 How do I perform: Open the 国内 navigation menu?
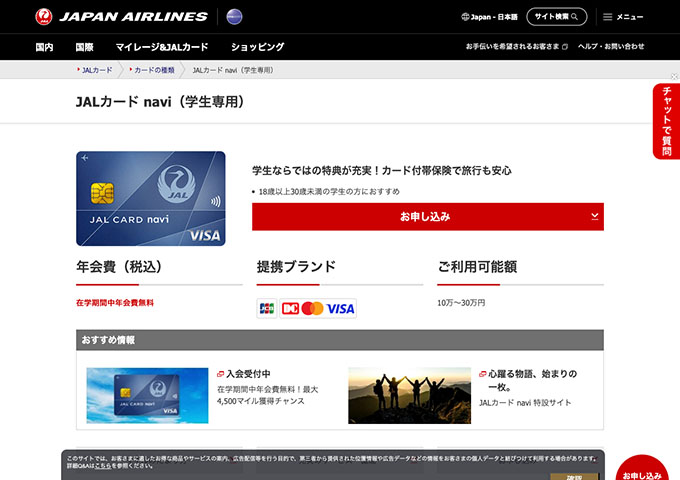tap(44, 47)
